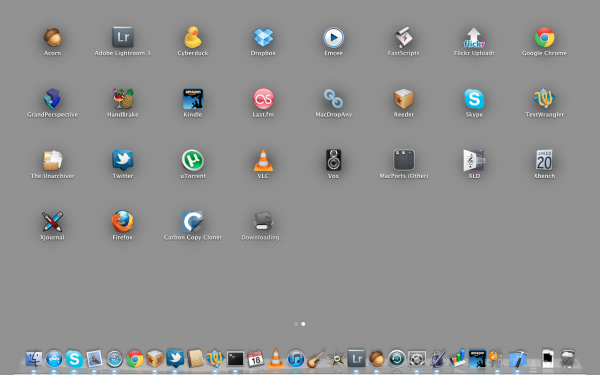
Task: Click Google Chrome in the Dock
Action: click(135, 359)
